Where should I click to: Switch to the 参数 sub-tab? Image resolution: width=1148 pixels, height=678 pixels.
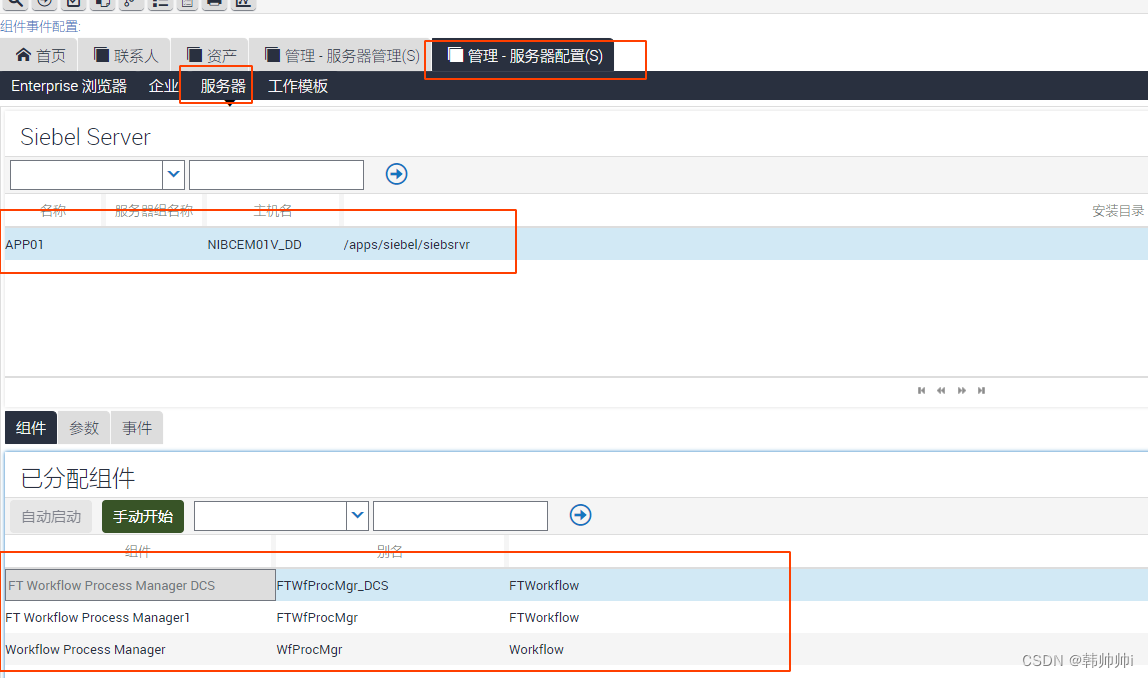pyautogui.click(x=83, y=428)
